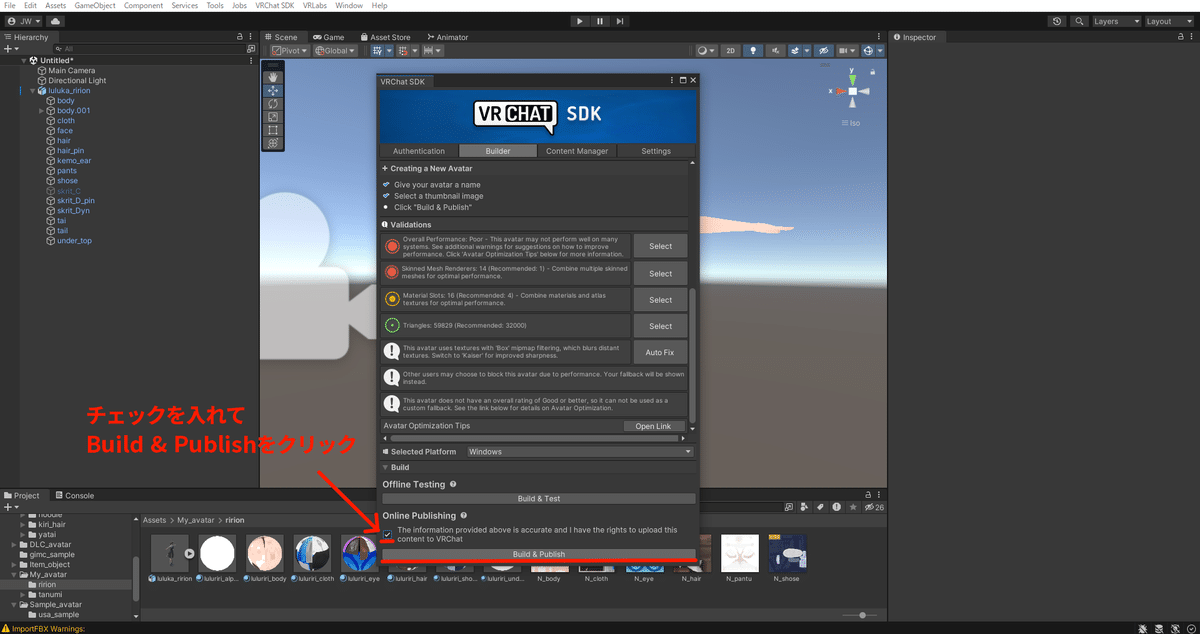Open the Global handle rotation dropdown
The height and width of the screenshot is (634, 1200).
point(334,50)
